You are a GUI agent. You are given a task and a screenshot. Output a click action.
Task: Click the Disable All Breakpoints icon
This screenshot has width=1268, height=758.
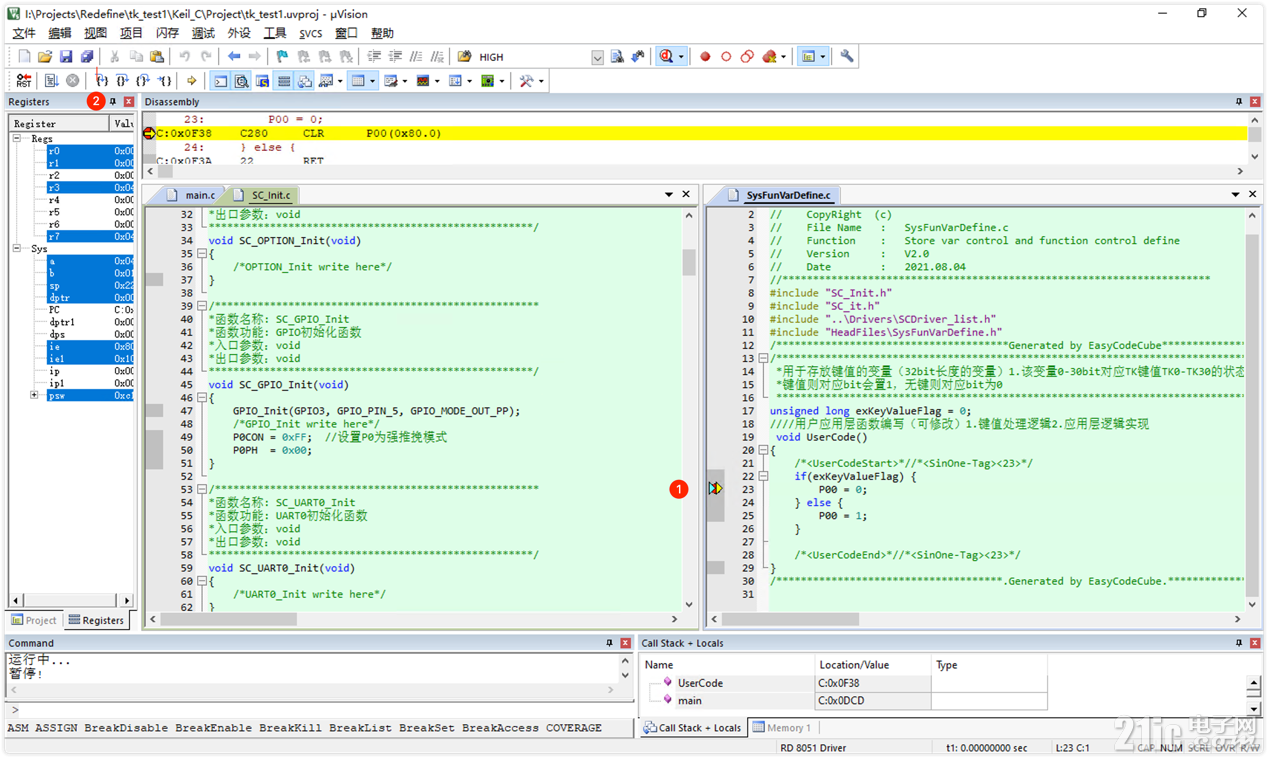(747, 57)
